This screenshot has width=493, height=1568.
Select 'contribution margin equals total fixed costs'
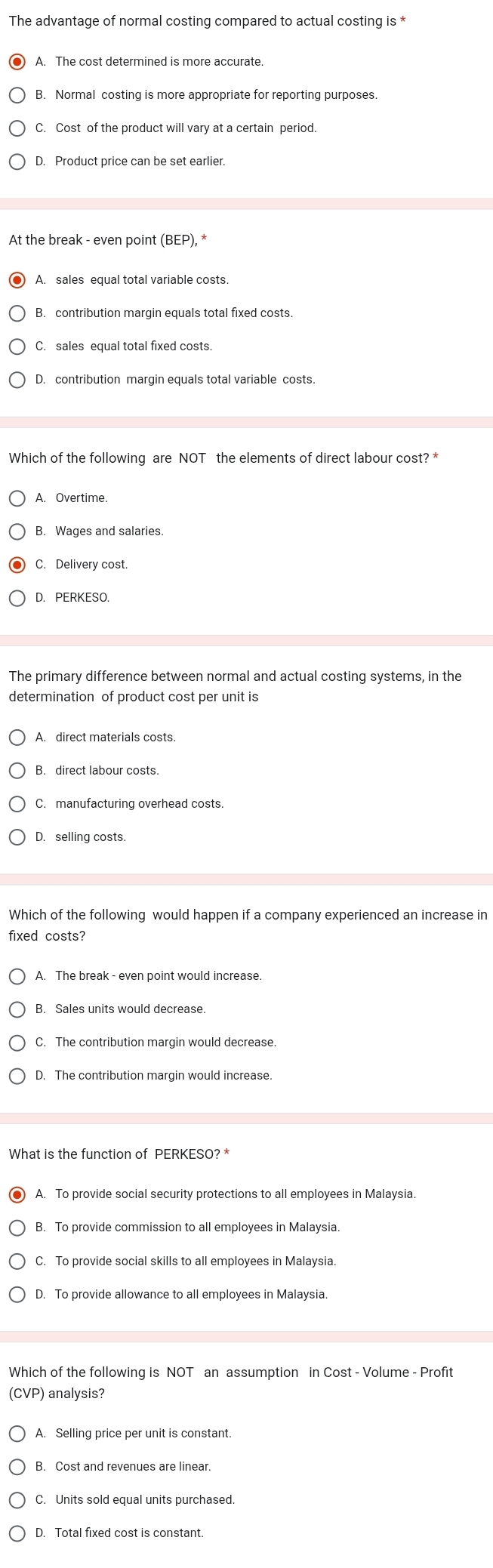pos(17,313)
